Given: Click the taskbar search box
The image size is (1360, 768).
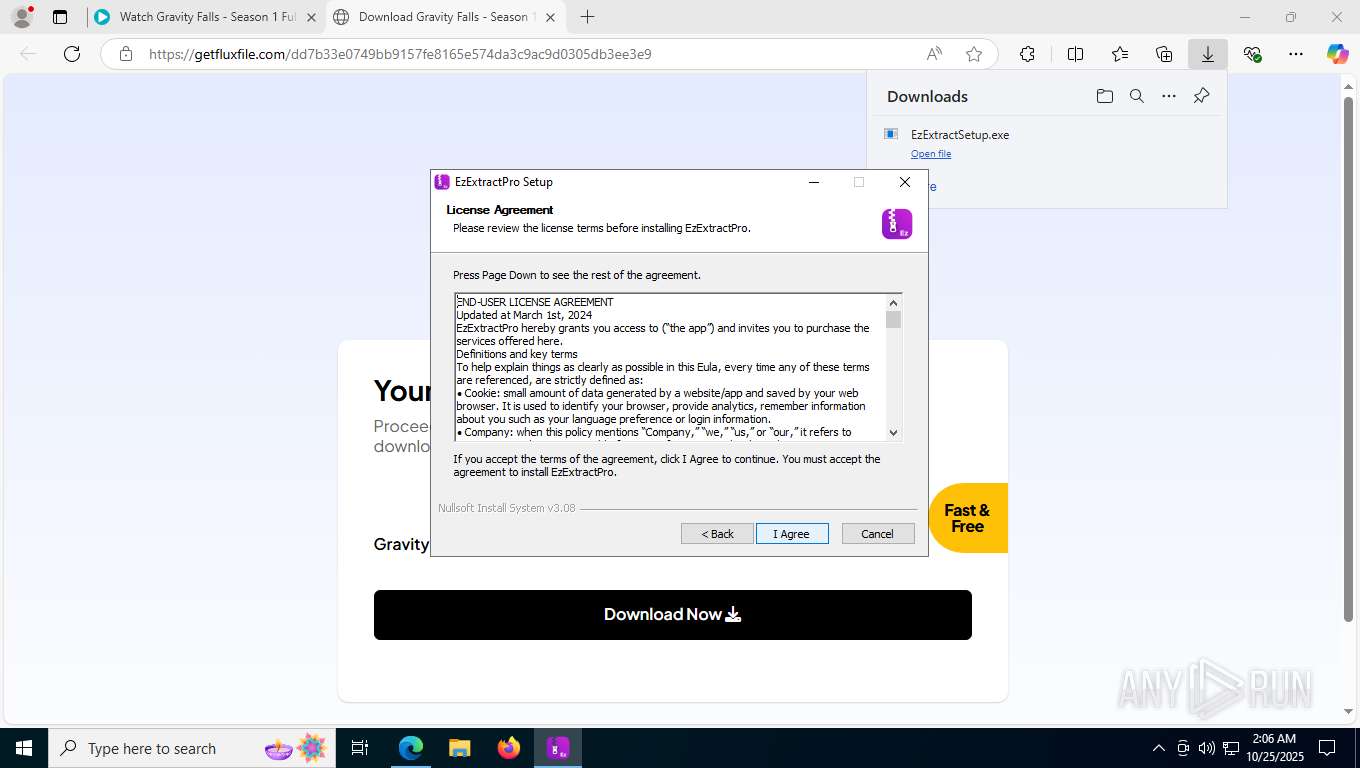Looking at the screenshot, I should (192, 748).
